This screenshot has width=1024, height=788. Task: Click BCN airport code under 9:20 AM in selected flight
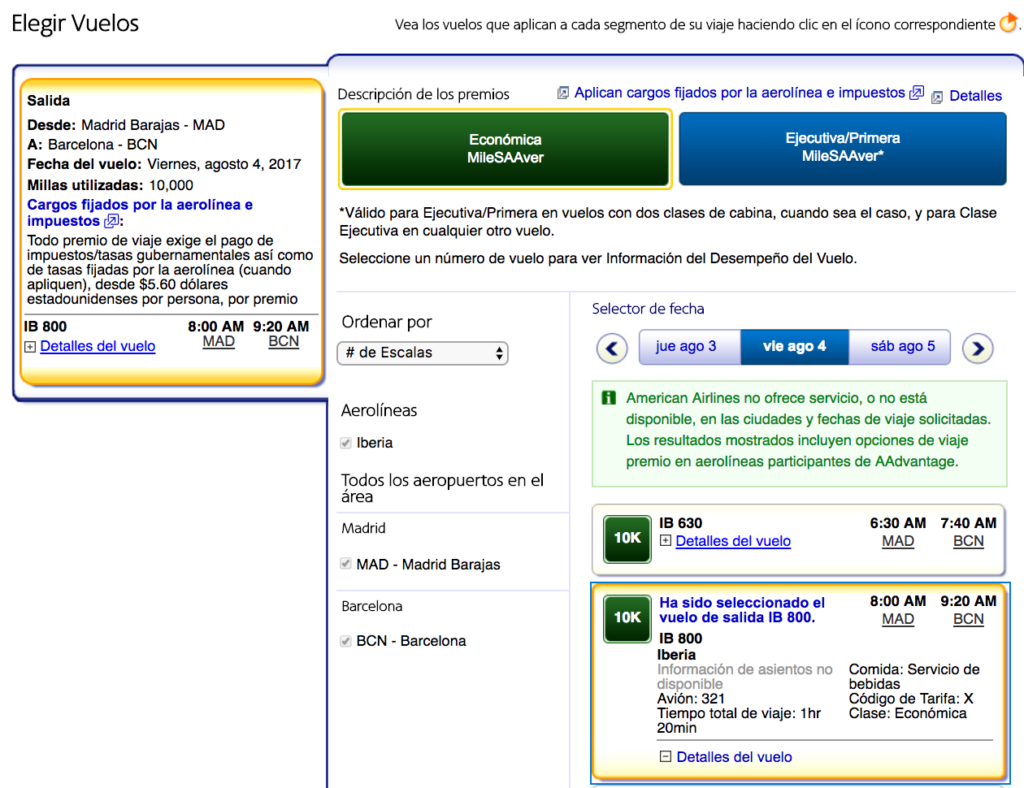968,619
